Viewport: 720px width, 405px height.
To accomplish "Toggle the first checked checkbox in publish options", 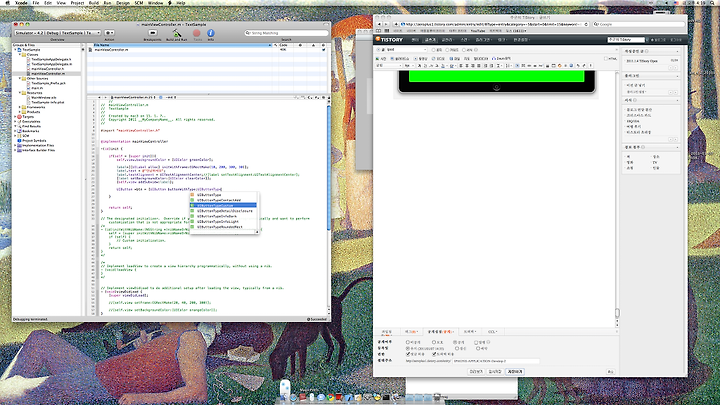I will click(408, 354).
